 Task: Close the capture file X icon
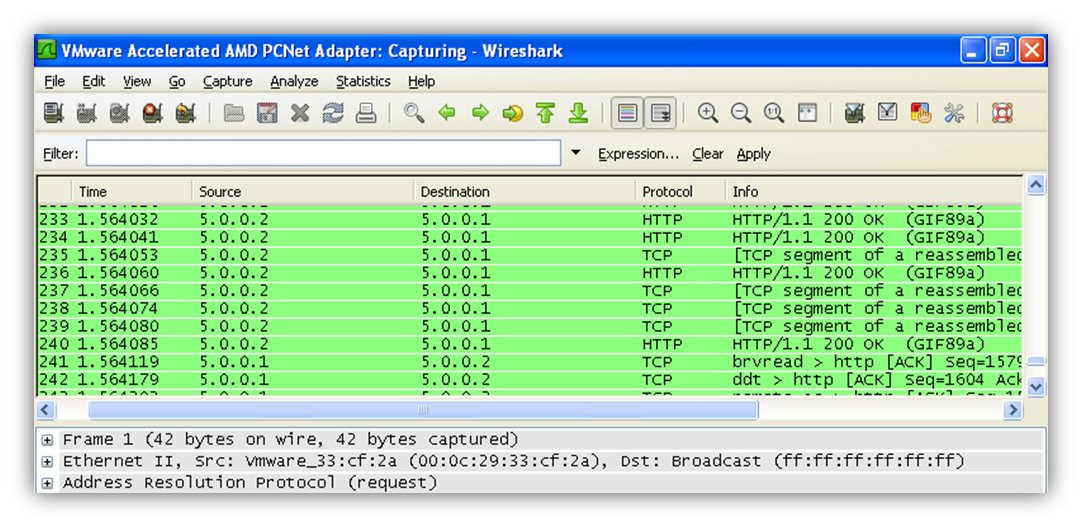300,112
